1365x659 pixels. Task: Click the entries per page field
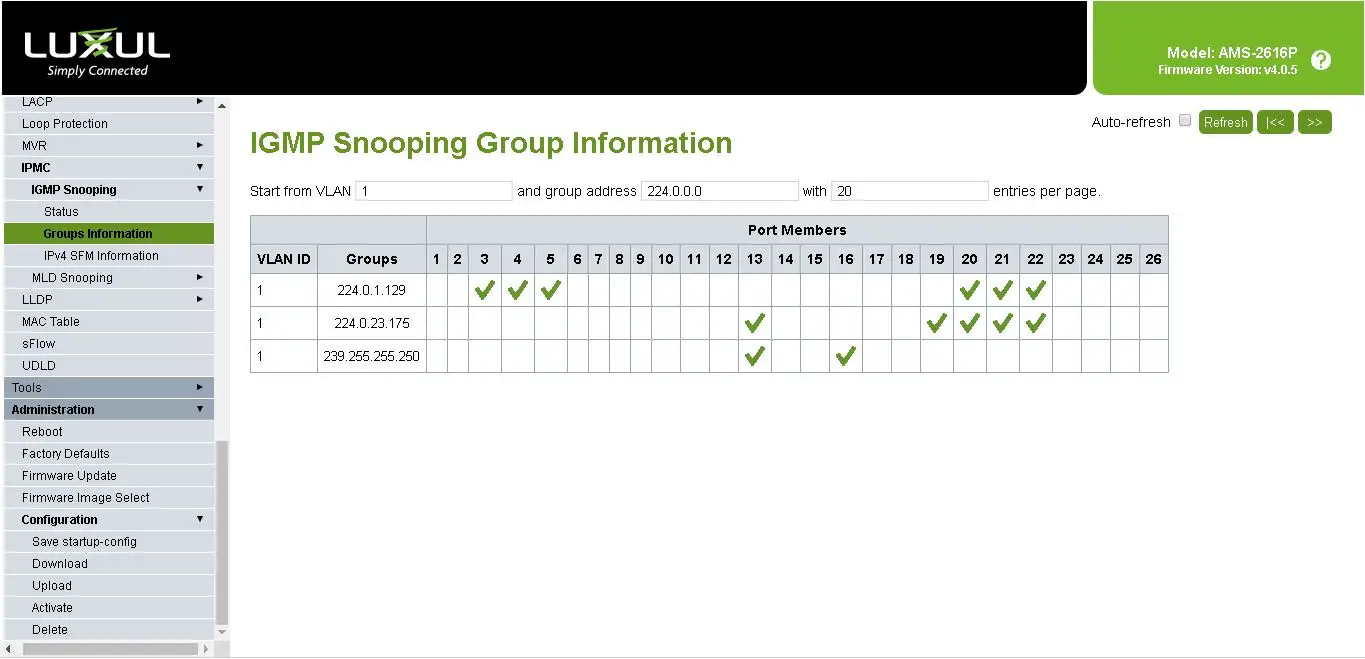pyautogui.click(x=910, y=191)
